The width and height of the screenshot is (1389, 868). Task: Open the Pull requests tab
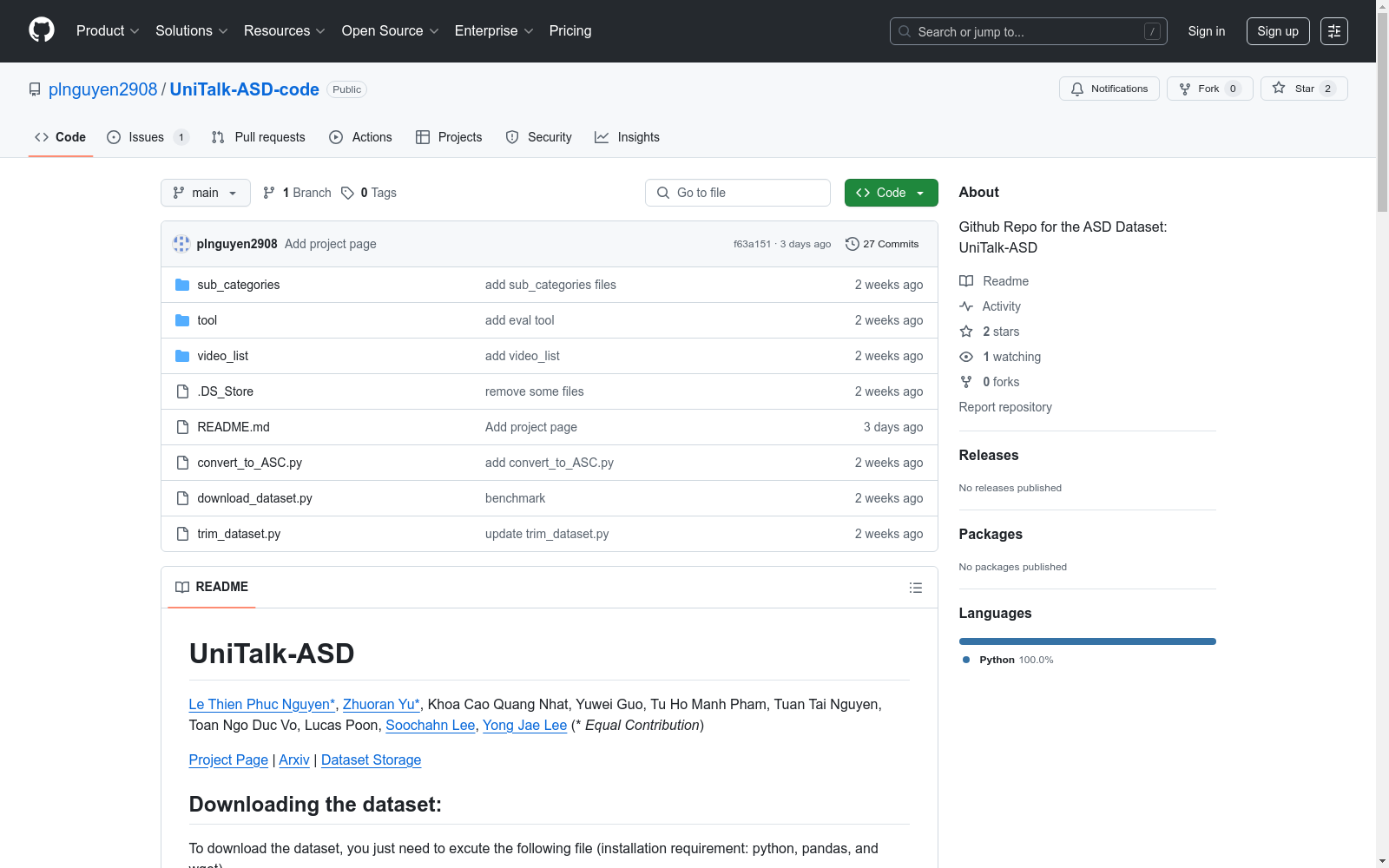pos(259,137)
